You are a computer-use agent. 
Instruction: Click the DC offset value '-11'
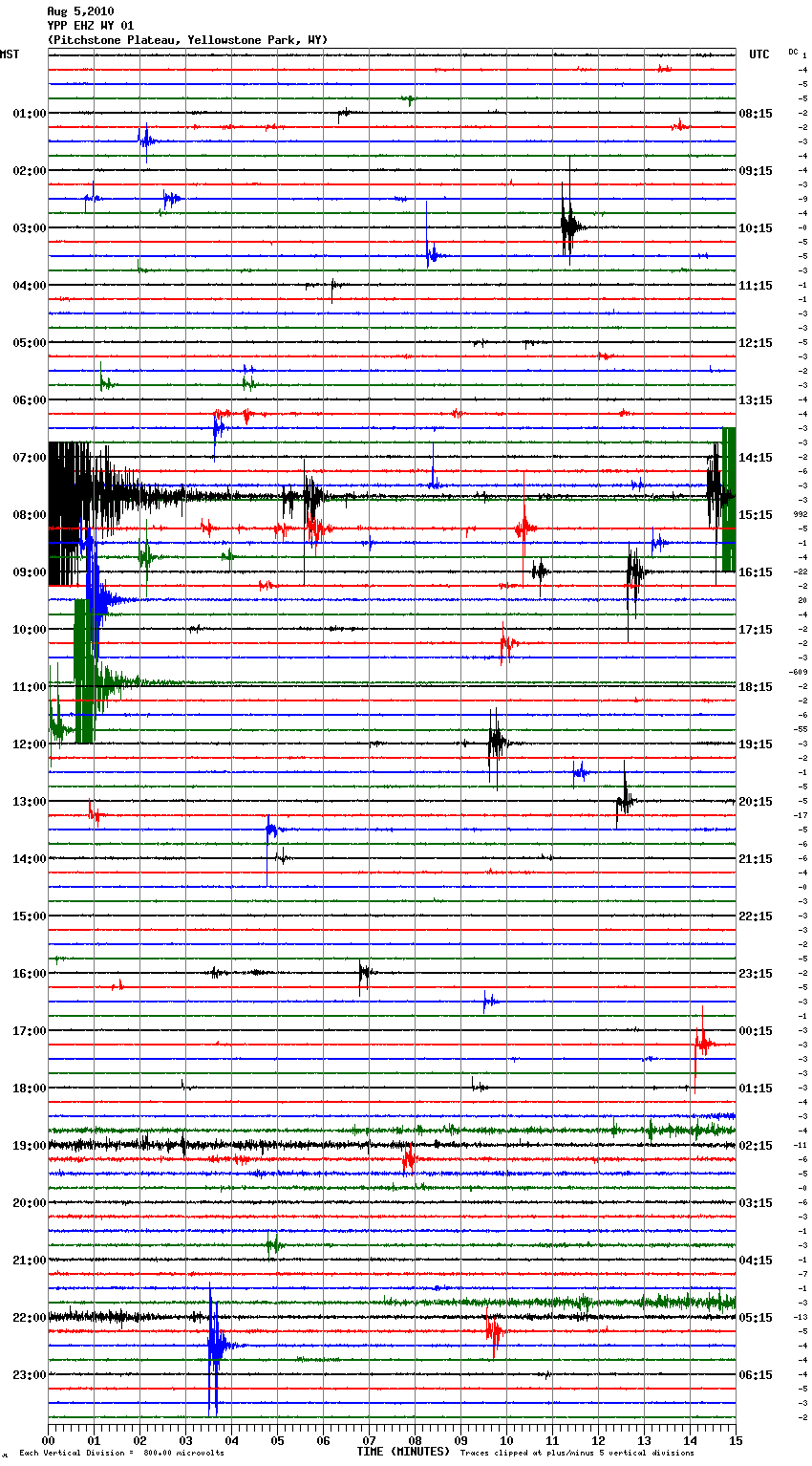point(801,1146)
